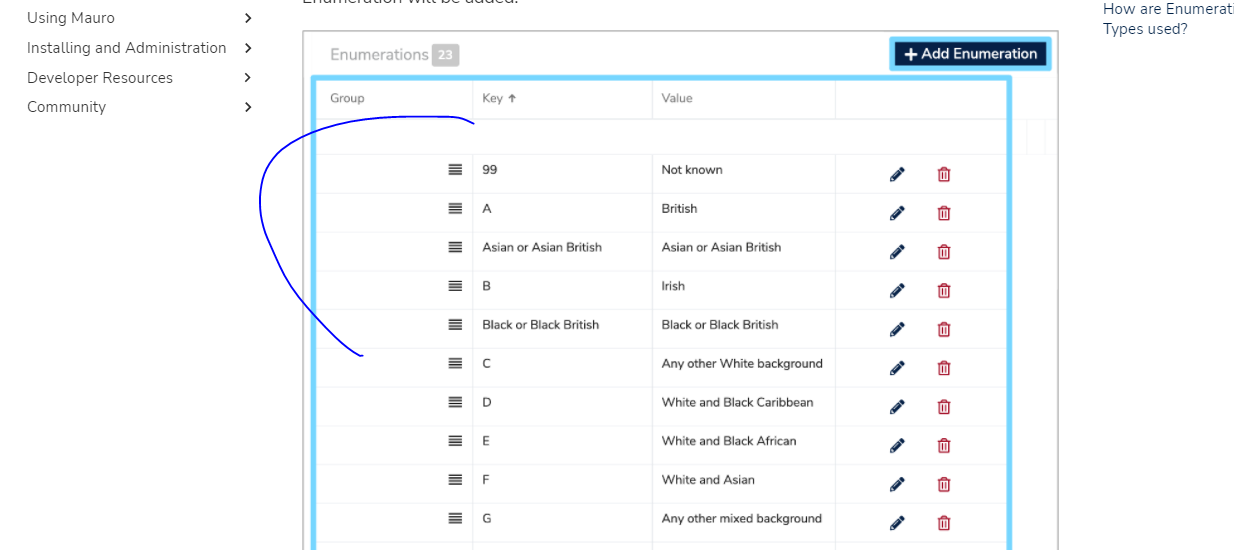Screen dimensions: 1234x550
Task: Select the 'British' value cell in row A
Action: (679, 209)
